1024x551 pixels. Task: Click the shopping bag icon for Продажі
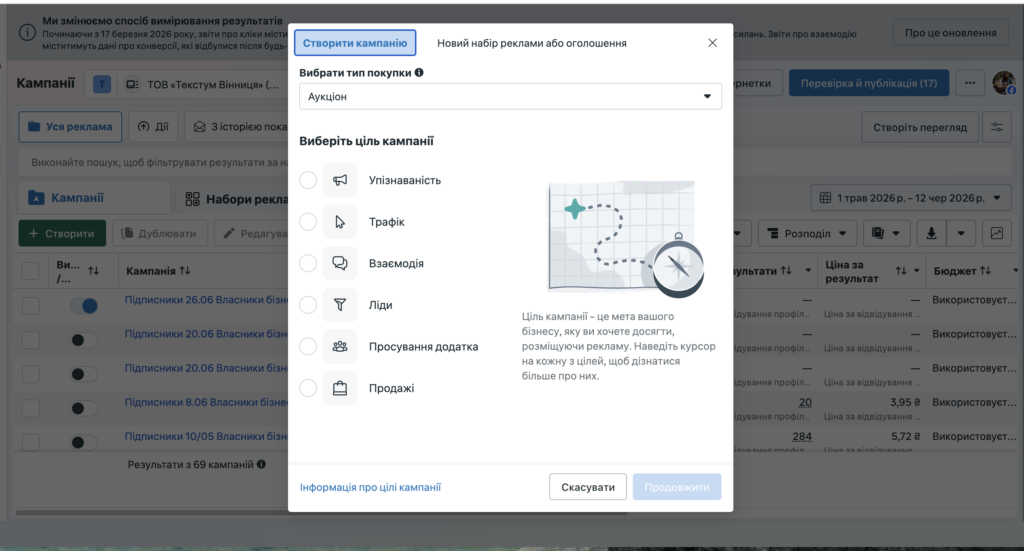tap(340, 388)
